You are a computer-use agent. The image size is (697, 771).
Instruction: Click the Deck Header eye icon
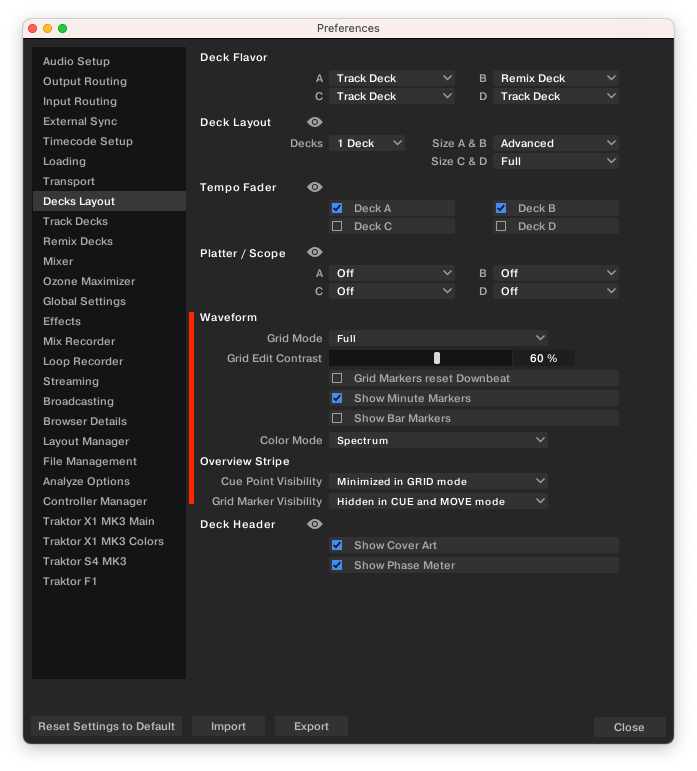(315, 524)
